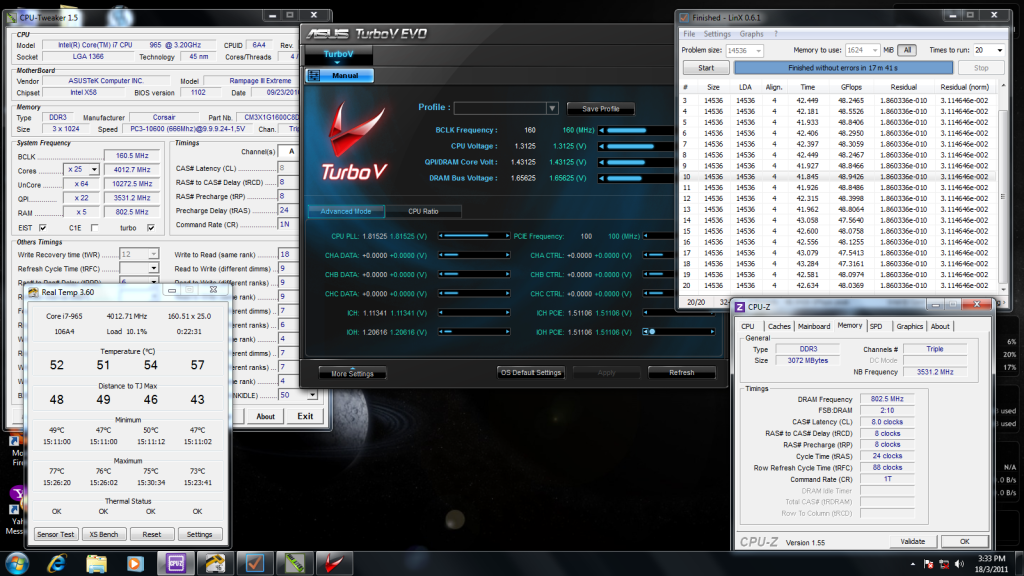The width and height of the screenshot is (1024, 576).
Task: Increase IOH PCIE voltage with right arrow
Action: click(712, 332)
